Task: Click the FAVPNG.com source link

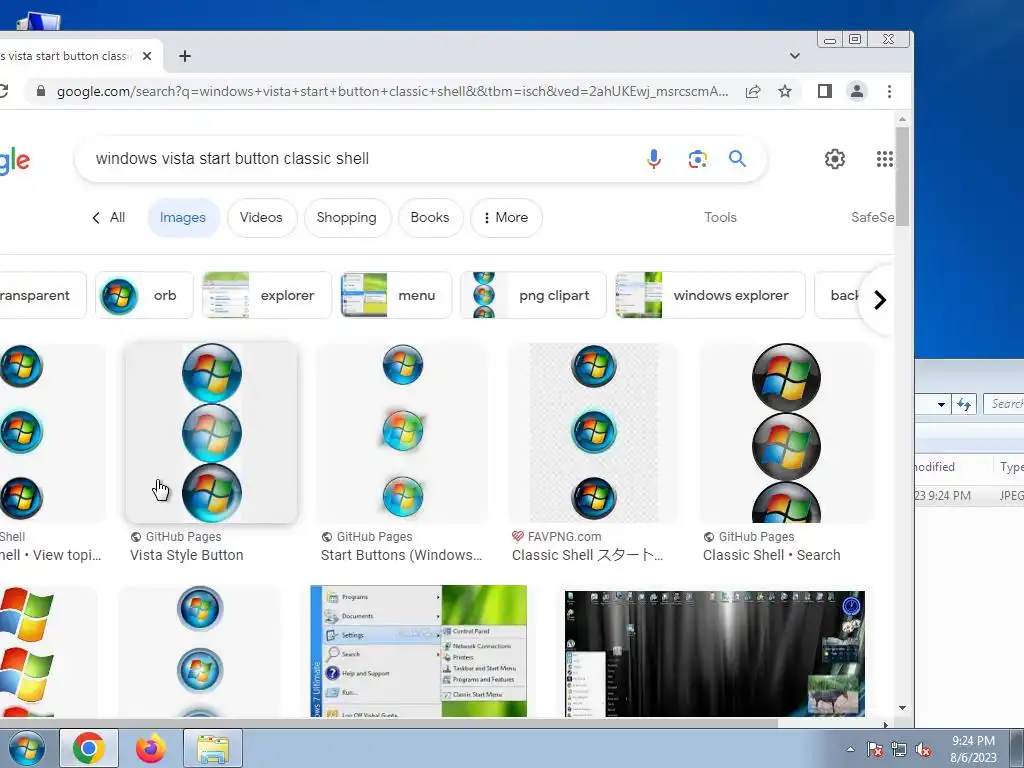Action: pos(564,537)
